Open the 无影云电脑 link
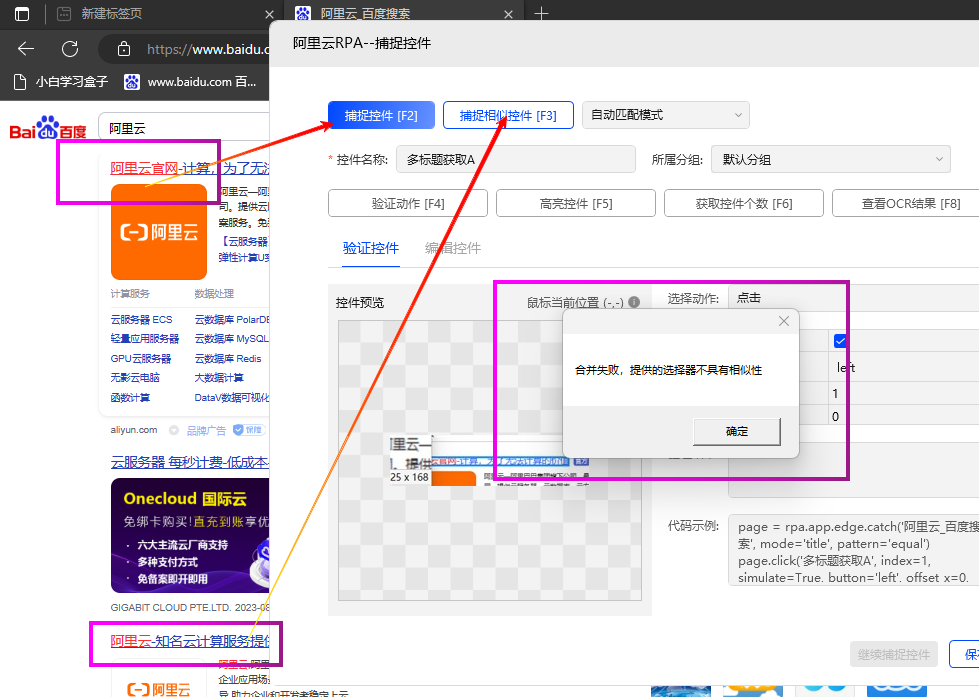The image size is (979, 697). (x=135, y=378)
